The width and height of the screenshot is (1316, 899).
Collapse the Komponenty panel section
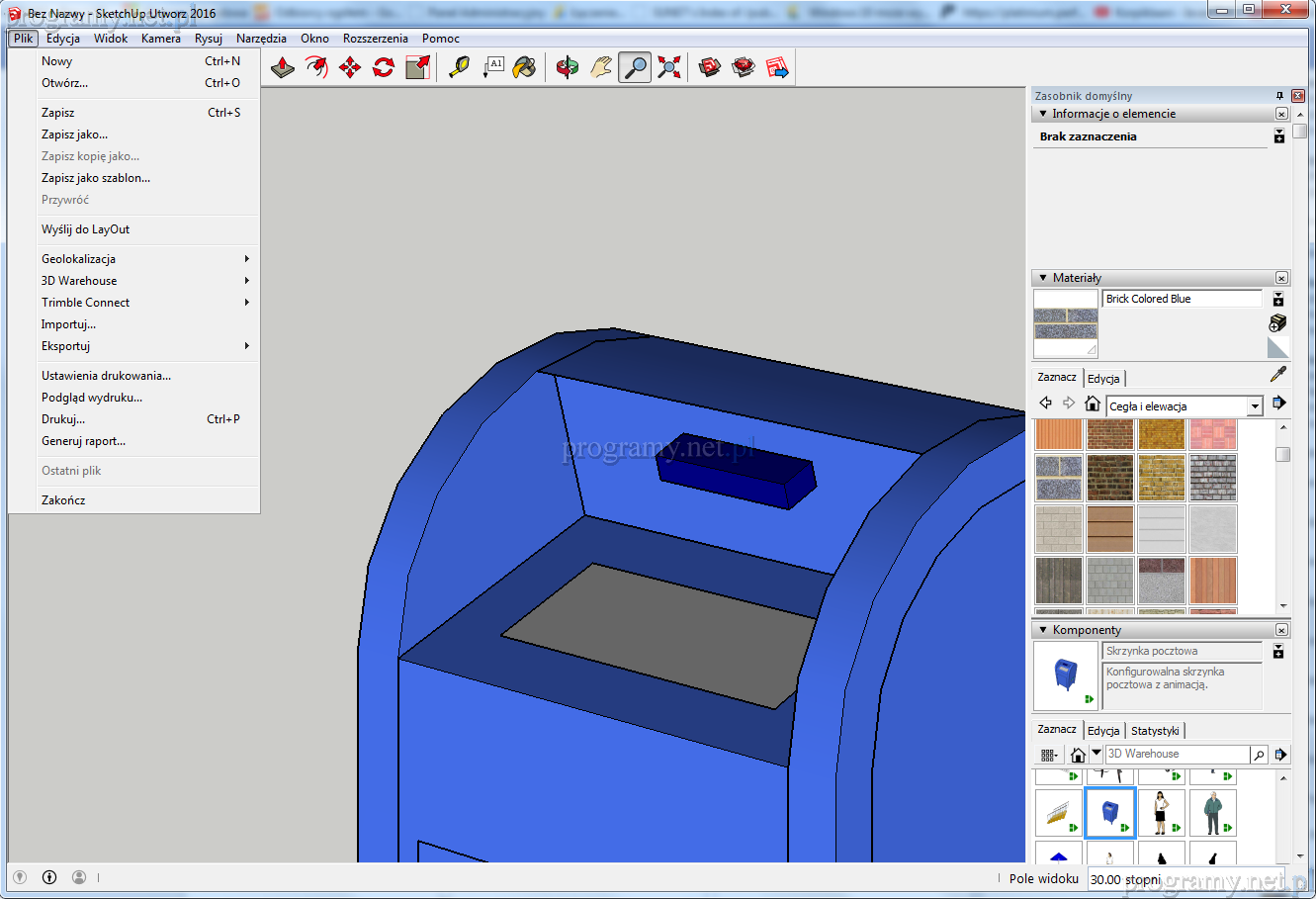(x=1043, y=630)
